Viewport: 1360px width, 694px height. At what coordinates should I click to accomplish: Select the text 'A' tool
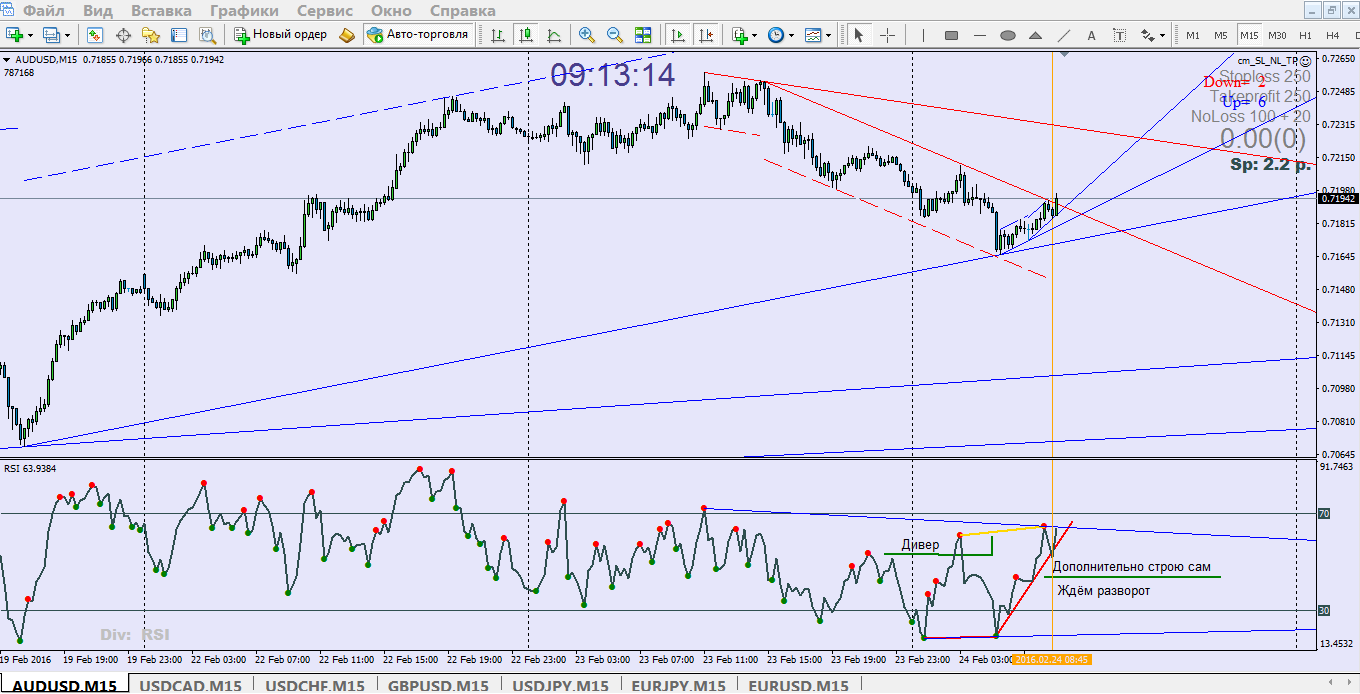click(x=1091, y=35)
